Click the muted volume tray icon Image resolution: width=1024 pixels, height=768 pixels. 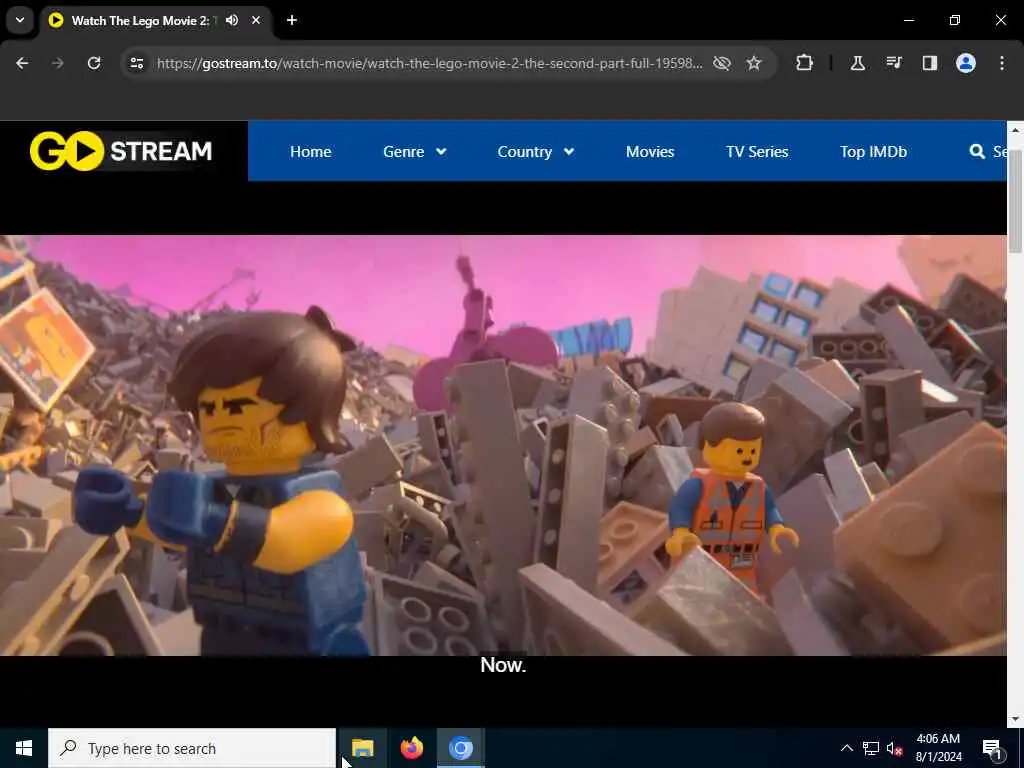tap(895, 748)
